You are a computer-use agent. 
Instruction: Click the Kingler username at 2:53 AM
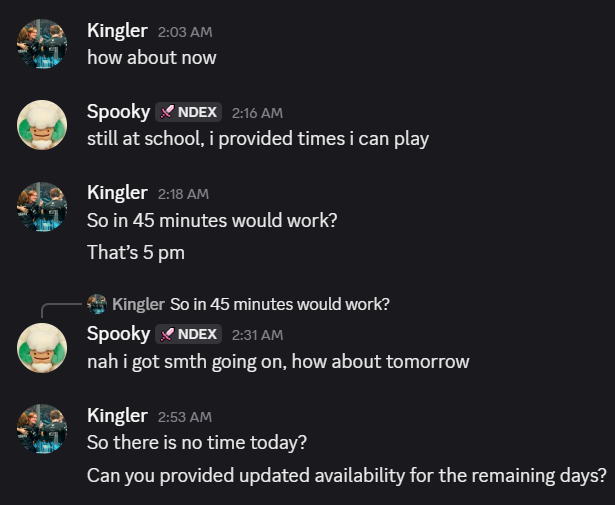(118, 415)
